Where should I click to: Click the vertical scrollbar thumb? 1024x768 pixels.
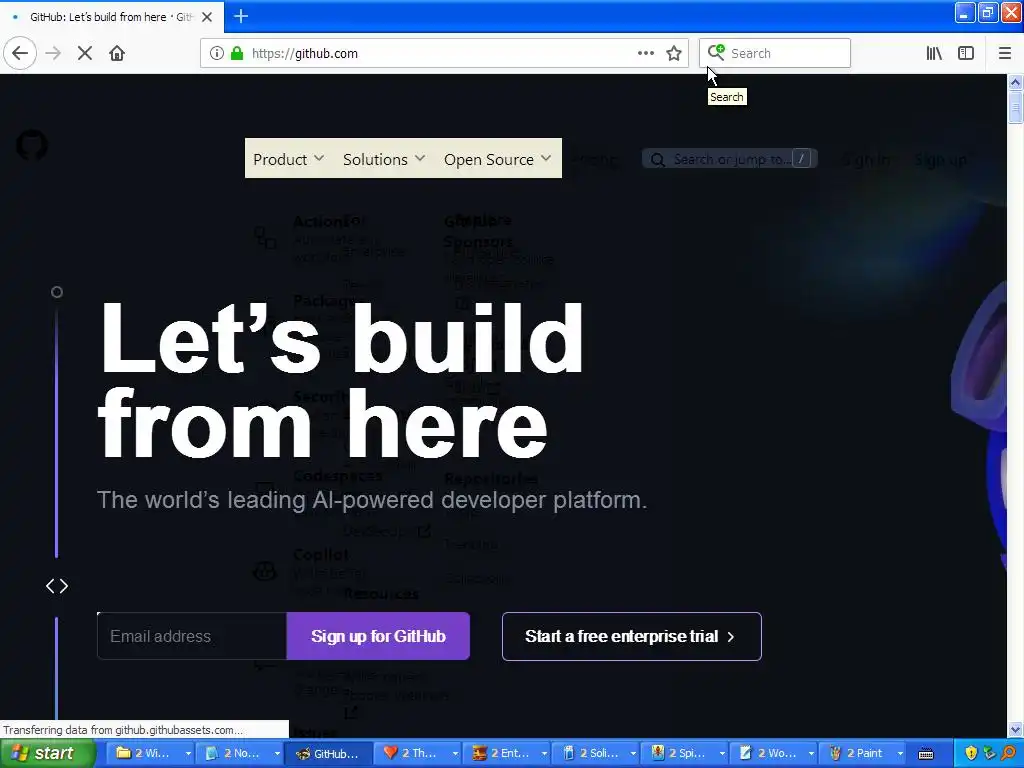(x=1015, y=106)
